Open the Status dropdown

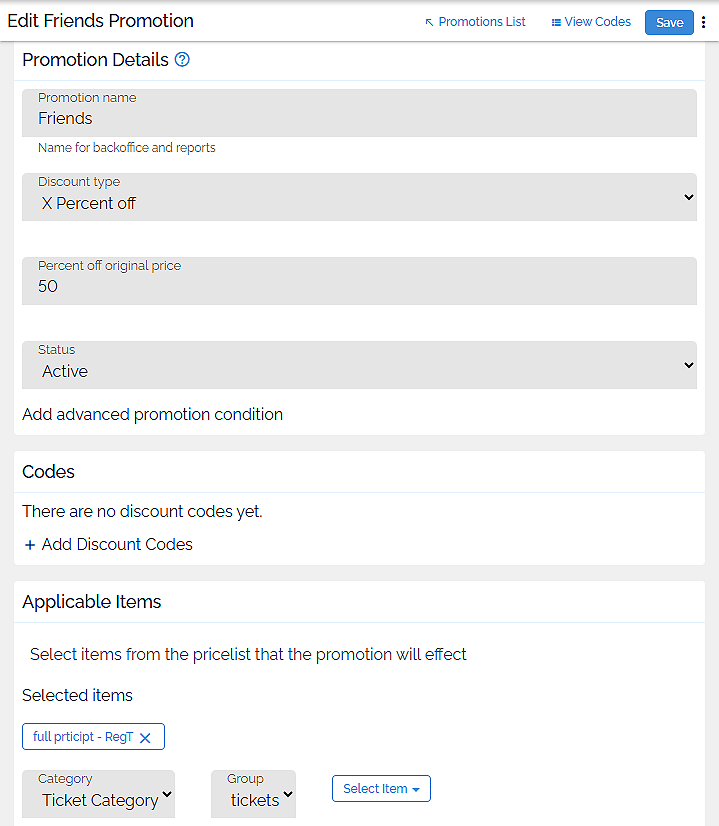pyautogui.click(x=359, y=365)
